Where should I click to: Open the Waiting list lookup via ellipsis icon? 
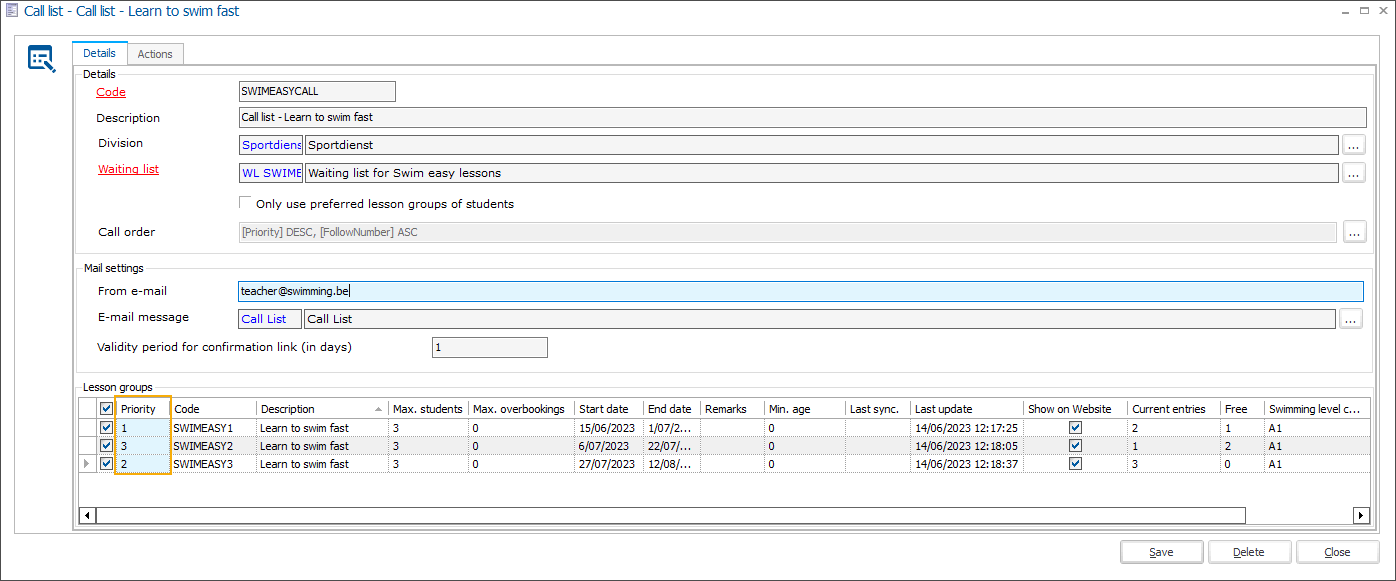1354,173
